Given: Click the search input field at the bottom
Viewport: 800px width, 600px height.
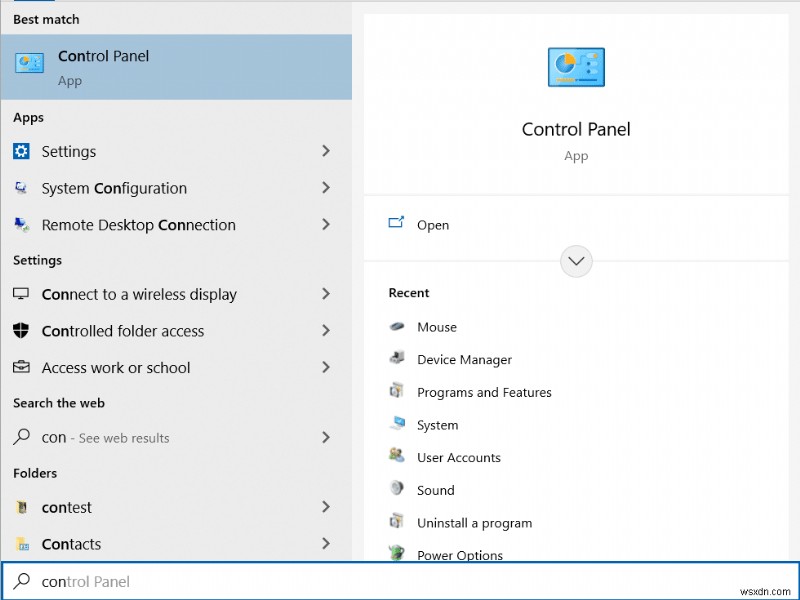Looking at the screenshot, I should pos(400,581).
